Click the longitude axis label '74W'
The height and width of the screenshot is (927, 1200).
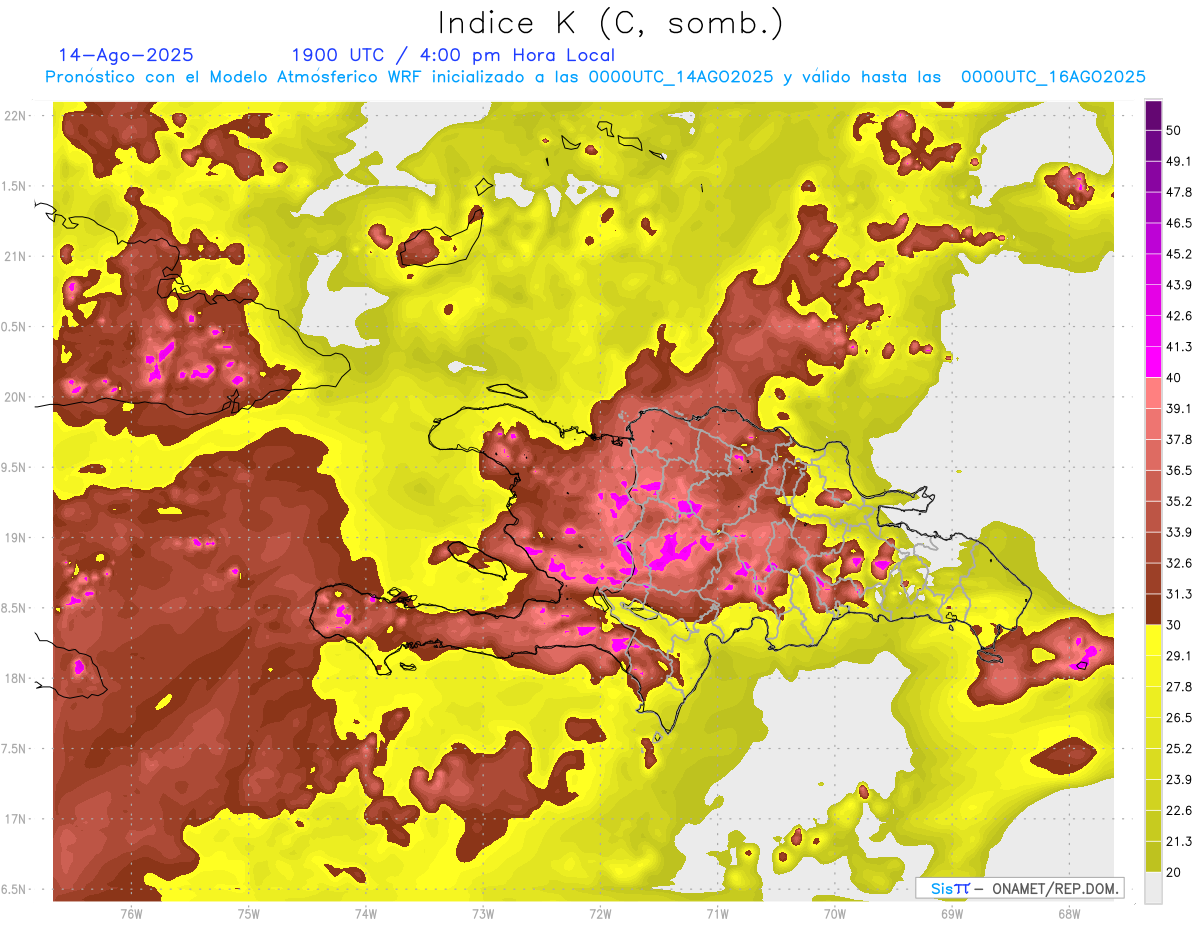pos(366,914)
